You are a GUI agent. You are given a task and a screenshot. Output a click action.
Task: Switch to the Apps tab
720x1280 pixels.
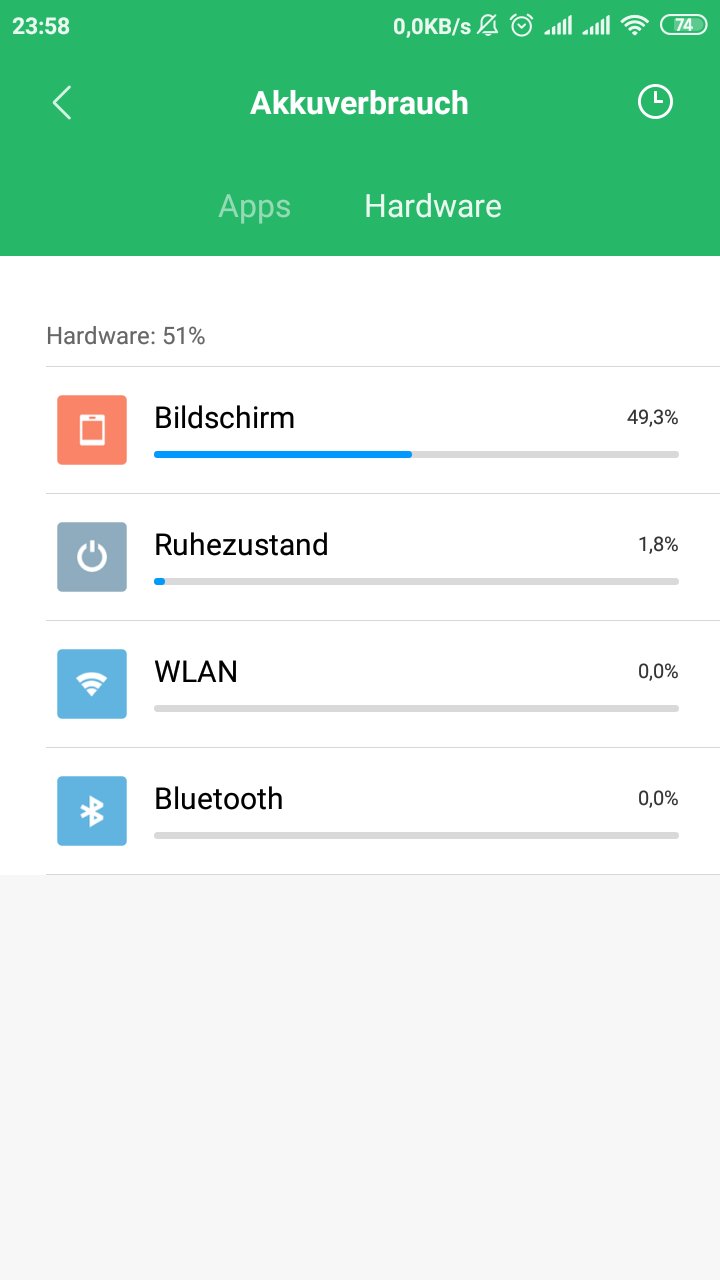[x=254, y=207]
